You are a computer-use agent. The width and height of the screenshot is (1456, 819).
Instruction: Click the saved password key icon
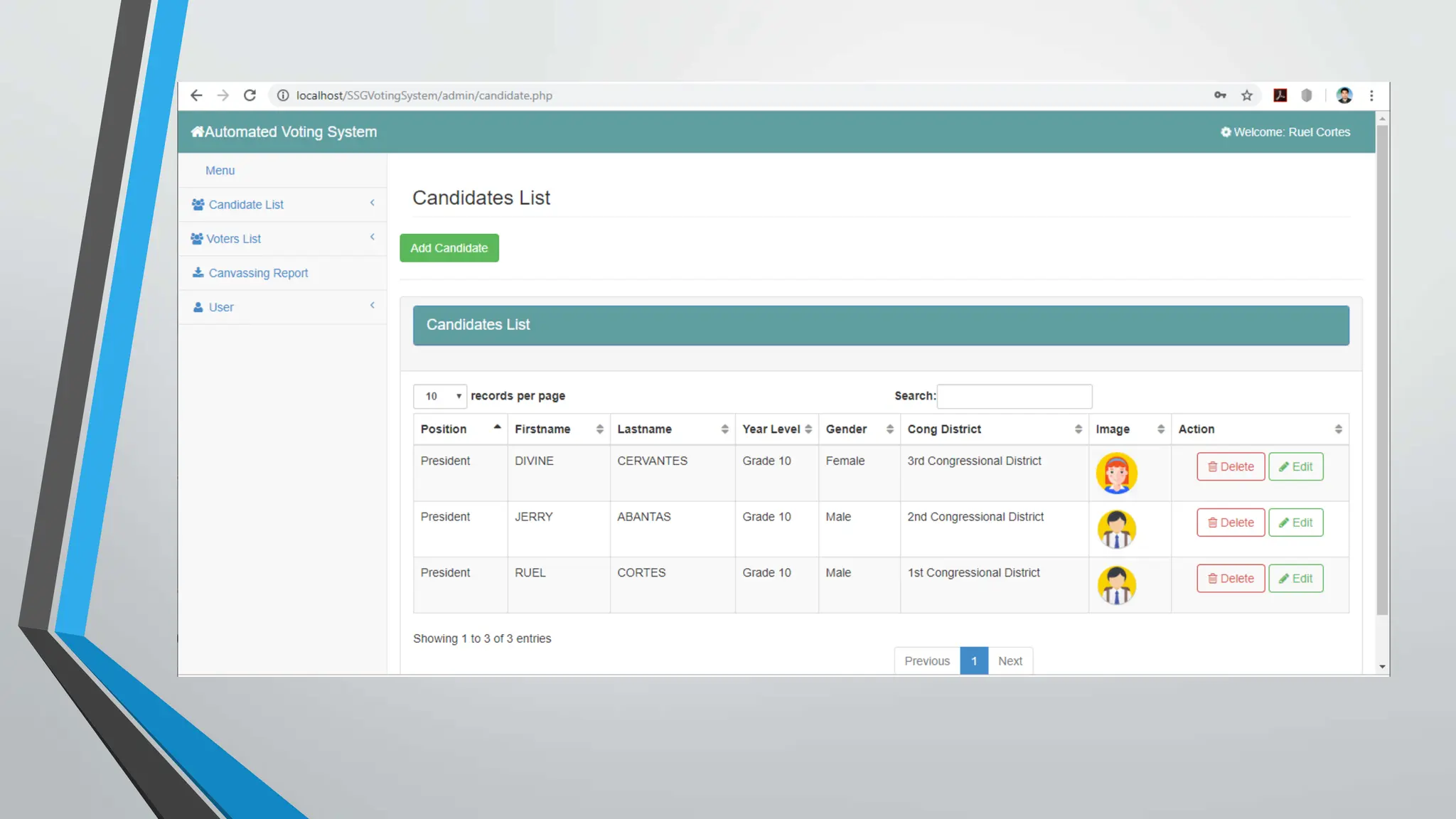pos(1220,95)
